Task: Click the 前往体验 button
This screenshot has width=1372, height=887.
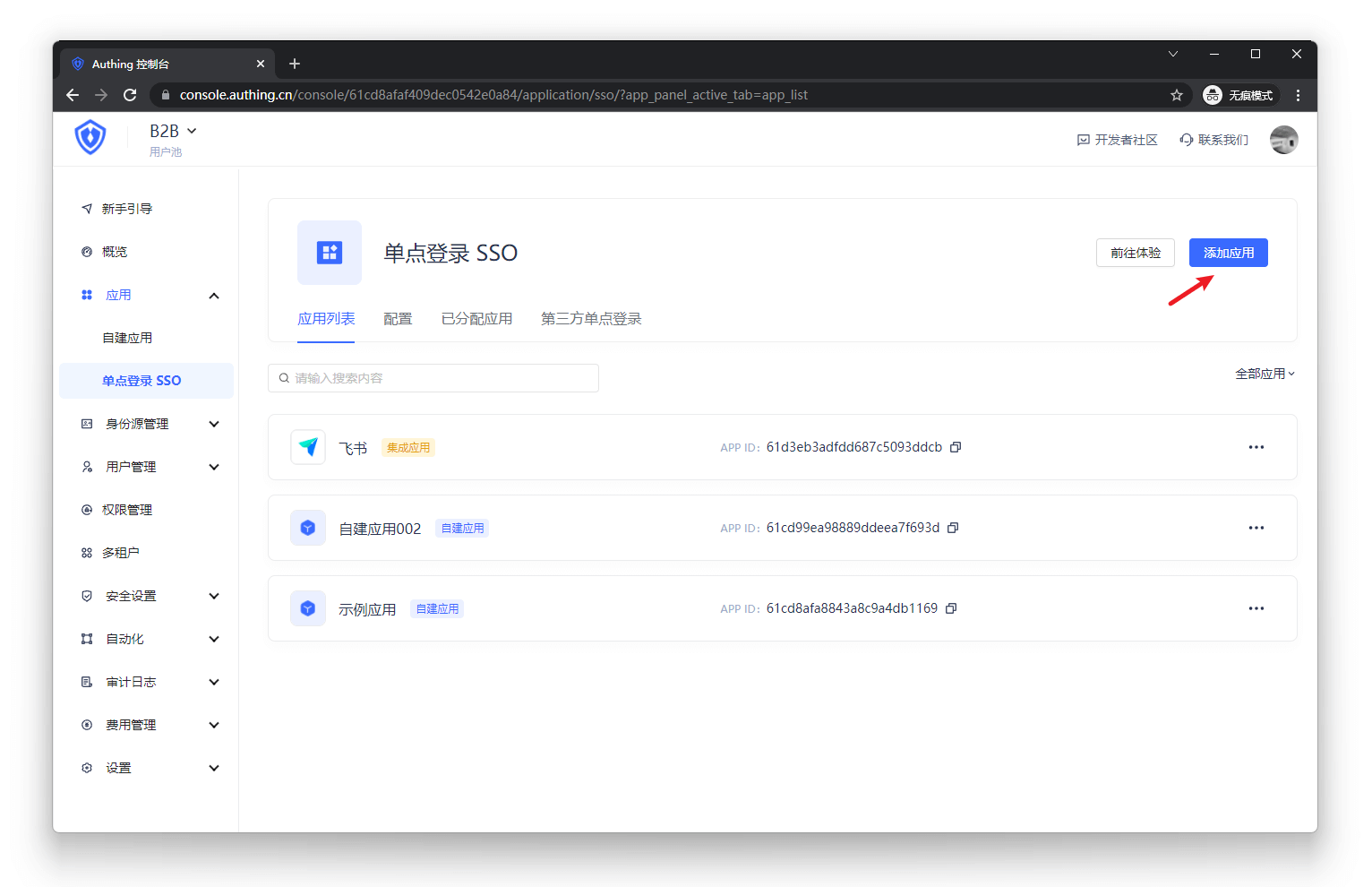Action: [1135, 253]
